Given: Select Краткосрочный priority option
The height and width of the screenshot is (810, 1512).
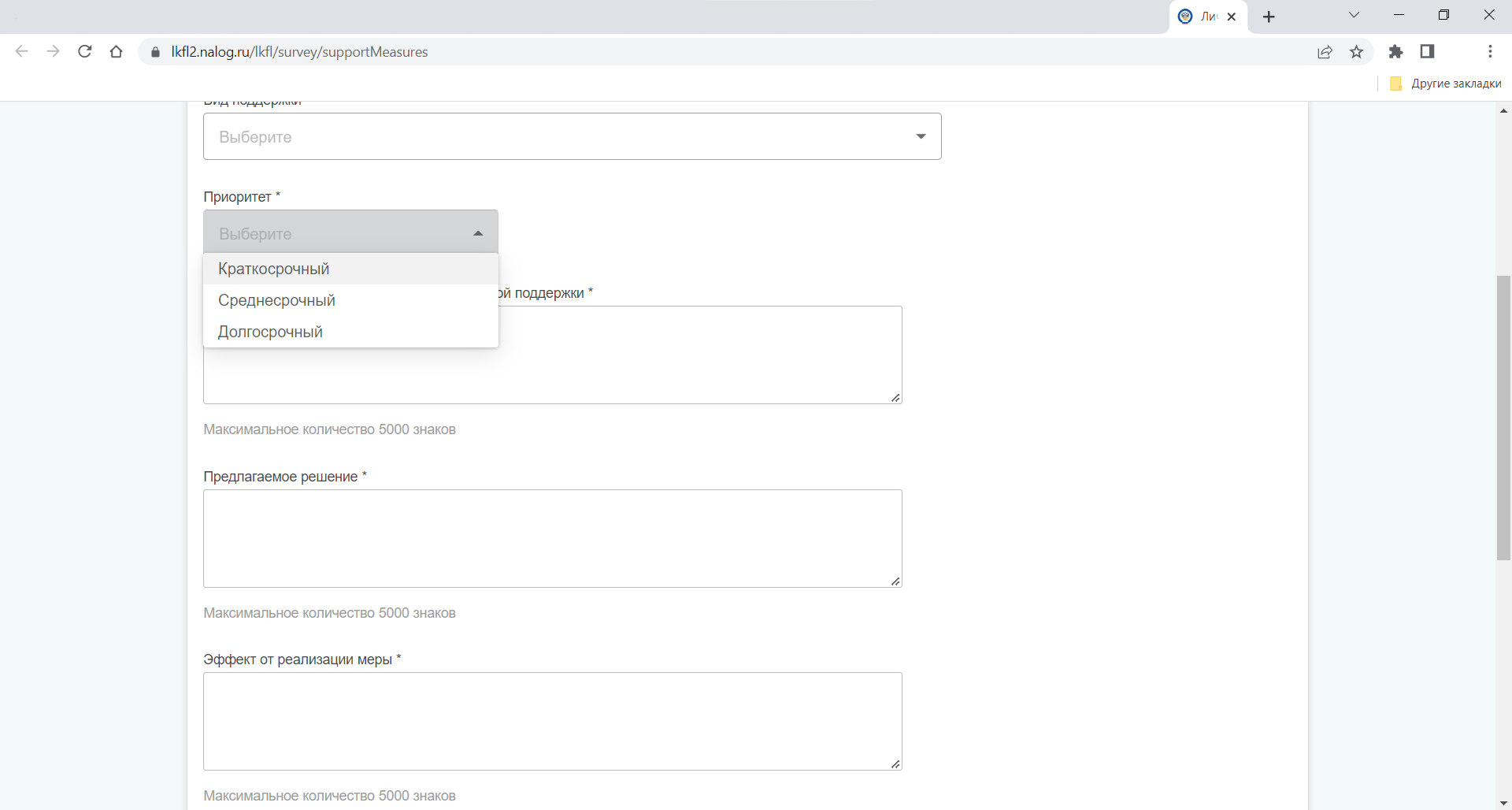Looking at the screenshot, I should (273, 269).
